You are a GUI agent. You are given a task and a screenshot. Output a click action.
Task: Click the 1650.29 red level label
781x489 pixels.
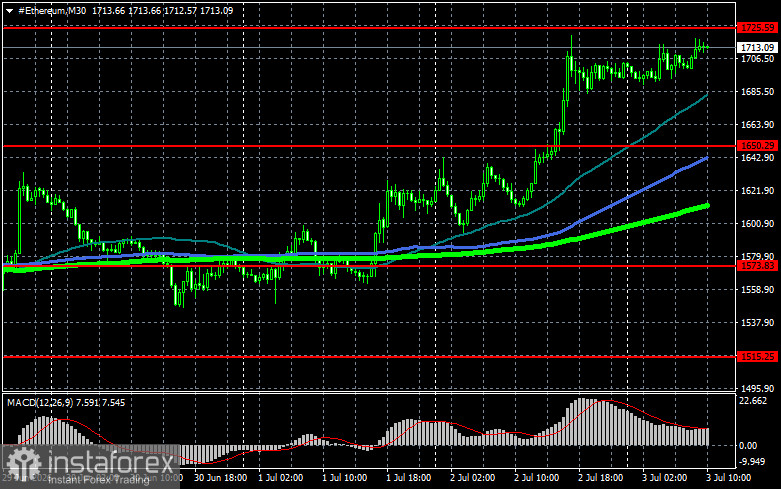pos(757,146)
